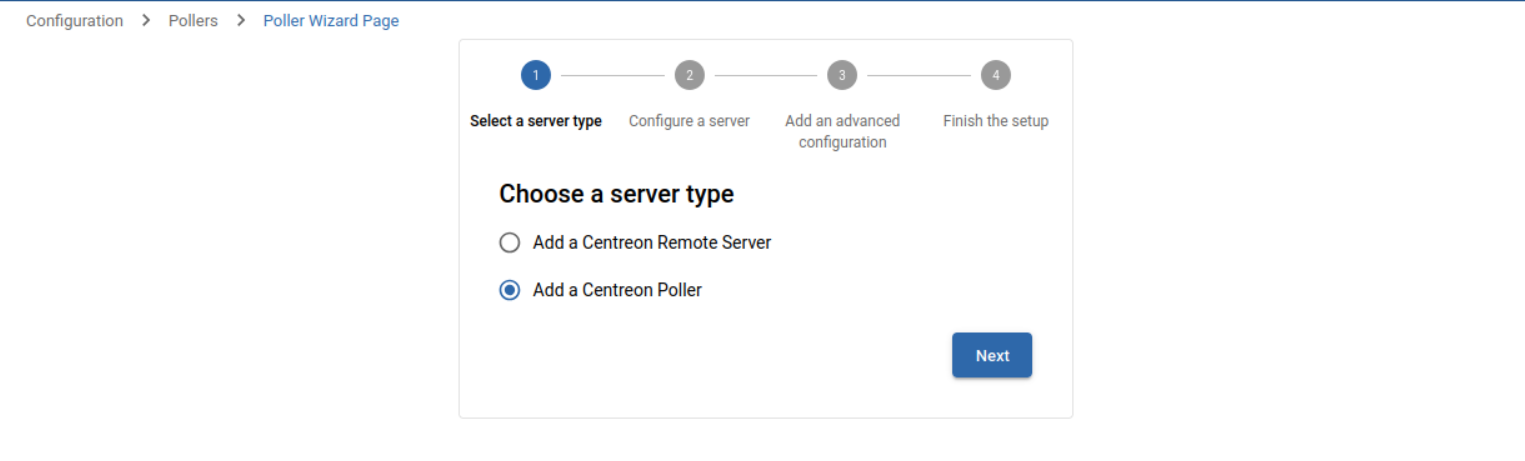Click step 4 circle icon
This screenshot has width=1525, height=461.
(996, 75)
